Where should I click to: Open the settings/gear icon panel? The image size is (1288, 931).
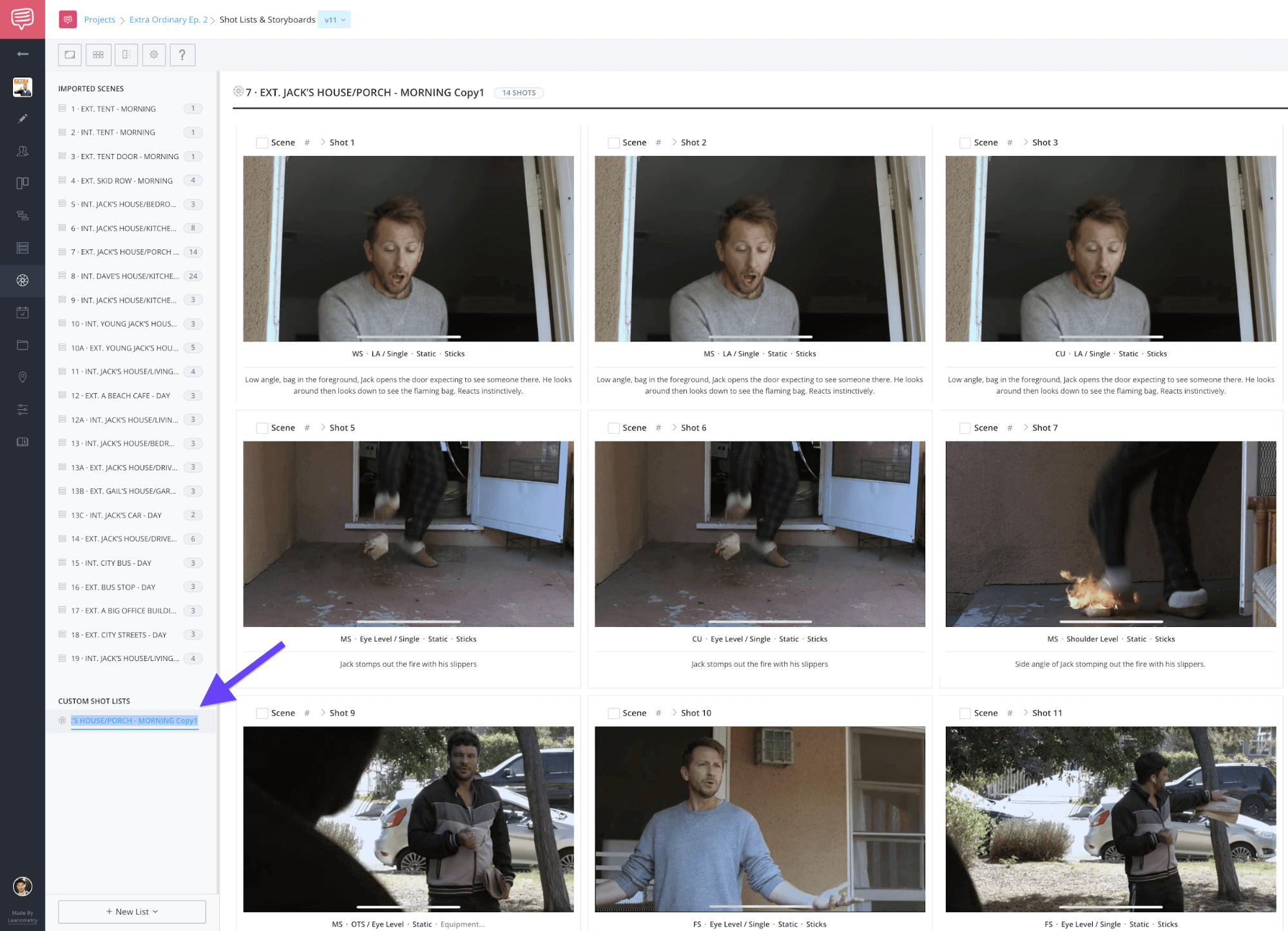[x=153, y=56]
